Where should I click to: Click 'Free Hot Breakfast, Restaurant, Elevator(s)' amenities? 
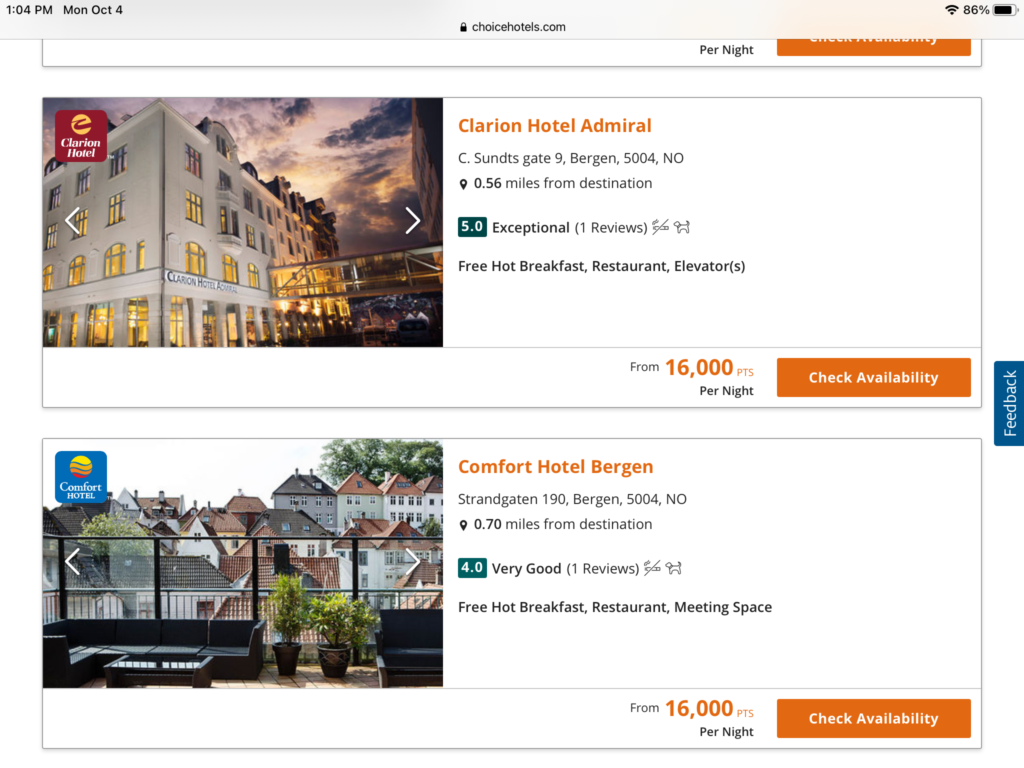point(601,266)
